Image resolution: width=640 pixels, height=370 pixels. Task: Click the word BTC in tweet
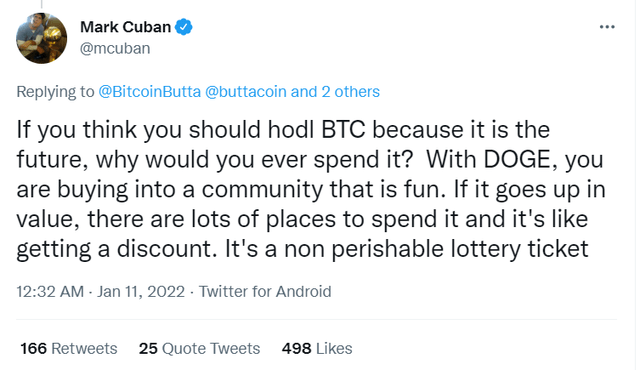point(343,129)
